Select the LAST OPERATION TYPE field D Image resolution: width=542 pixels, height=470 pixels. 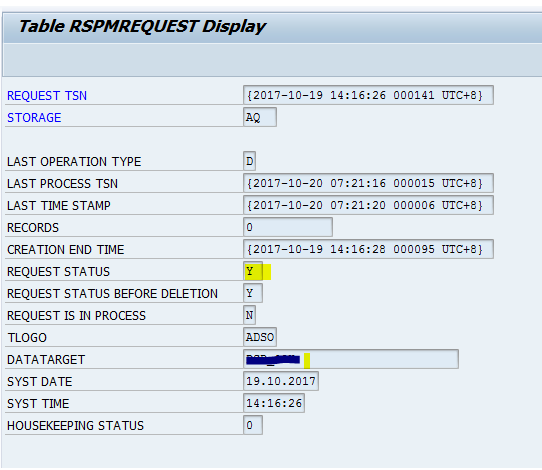[249, 161]
